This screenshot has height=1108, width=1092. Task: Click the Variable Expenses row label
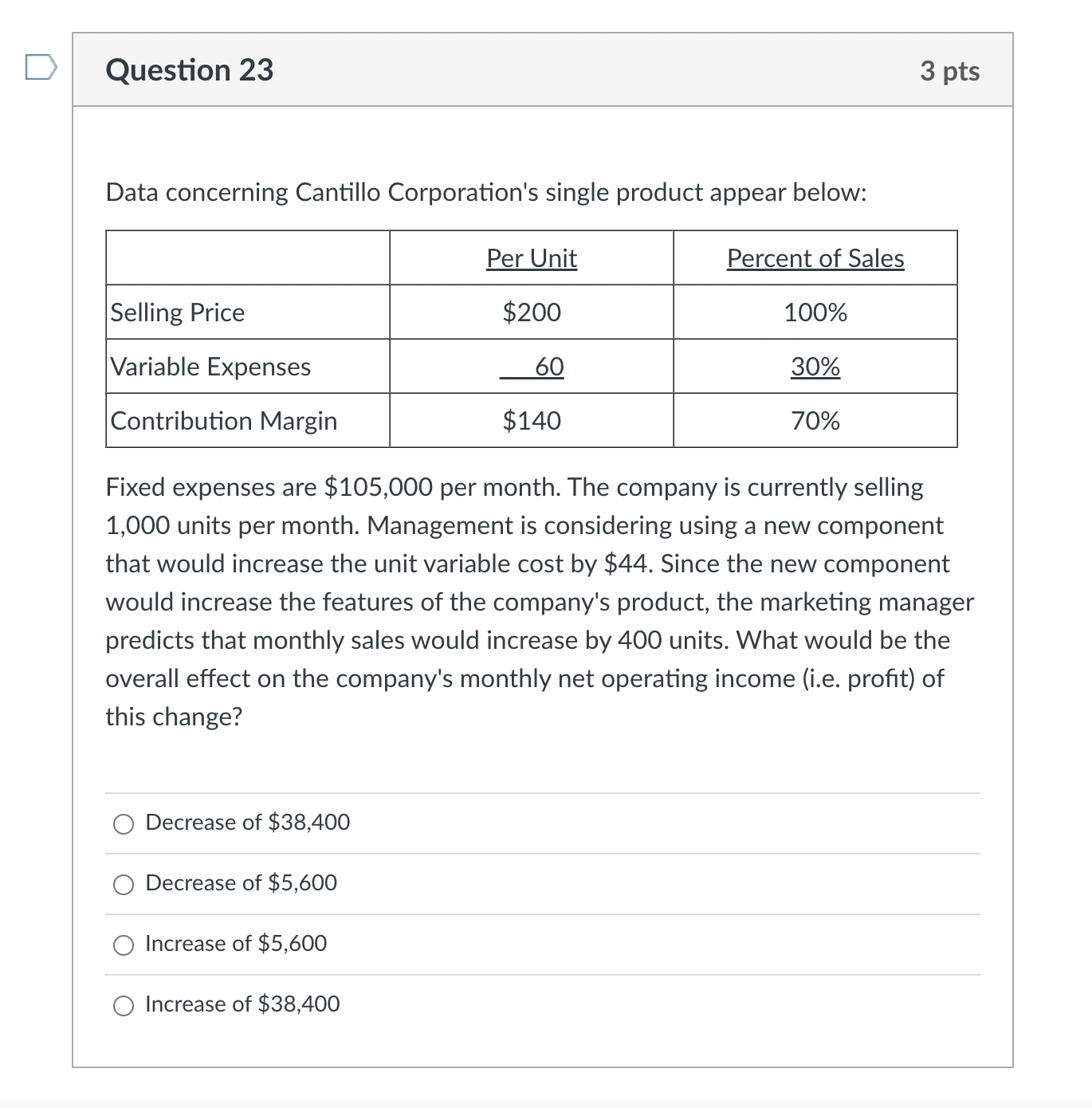(210, 367)
